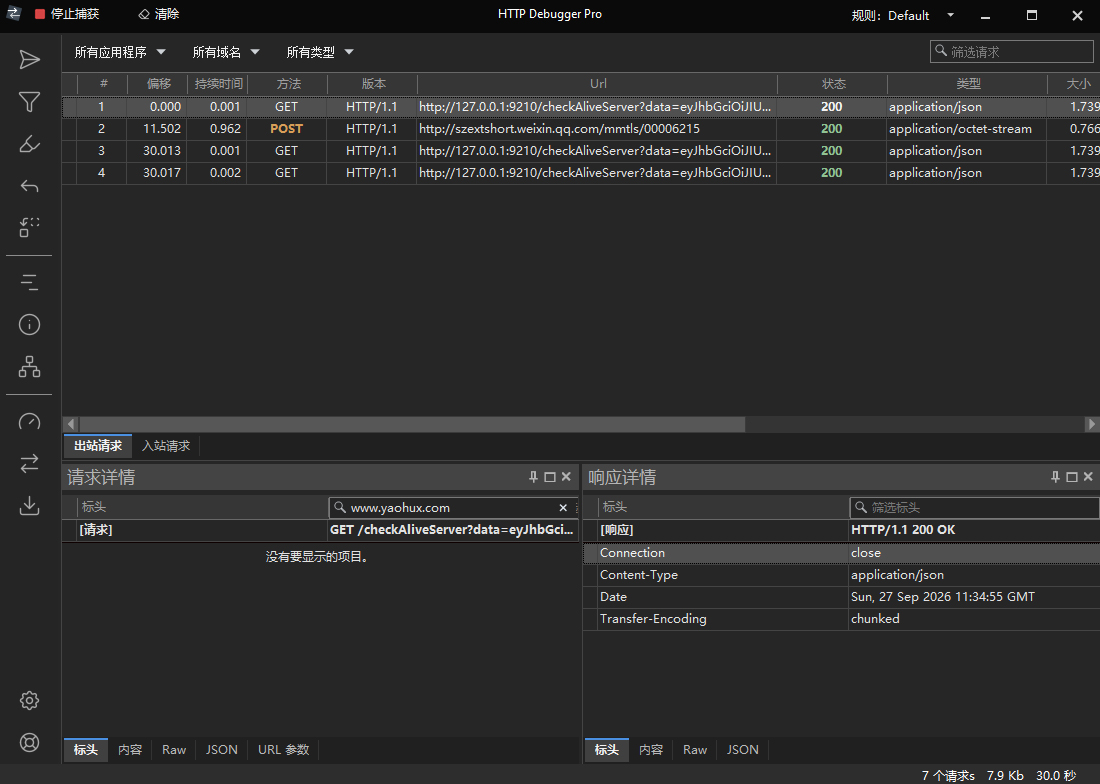Sort by the 方法 column header
Viewport: 1100px width, 784px height.
click(288, 83)
